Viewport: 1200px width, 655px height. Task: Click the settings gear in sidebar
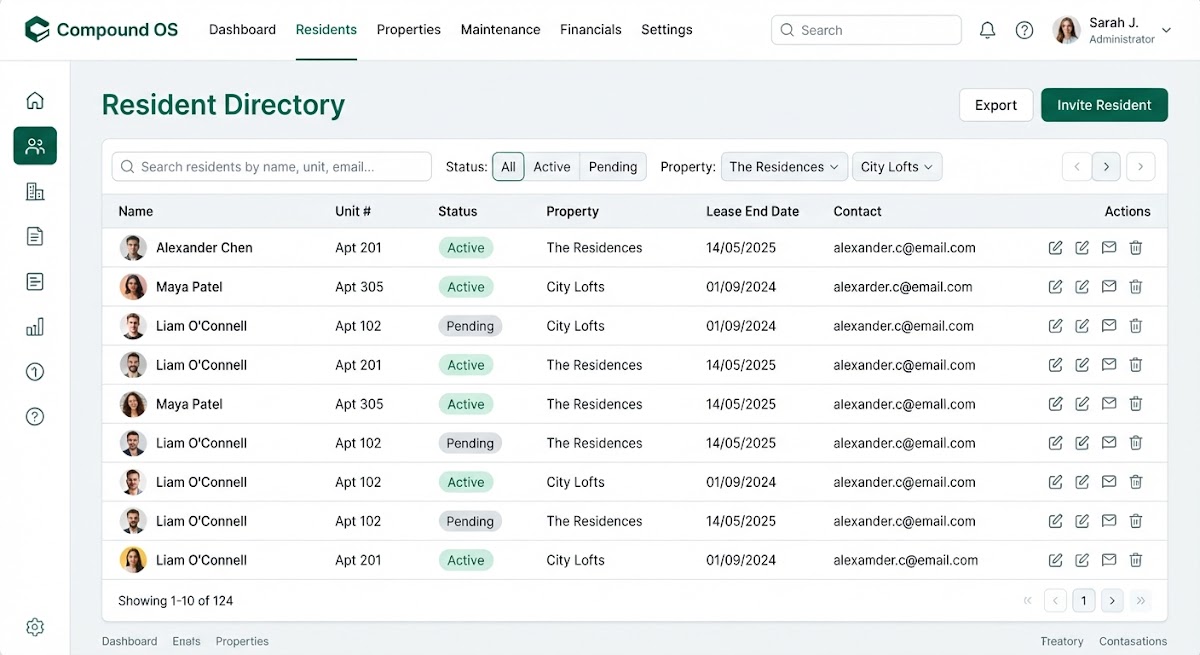35,627
